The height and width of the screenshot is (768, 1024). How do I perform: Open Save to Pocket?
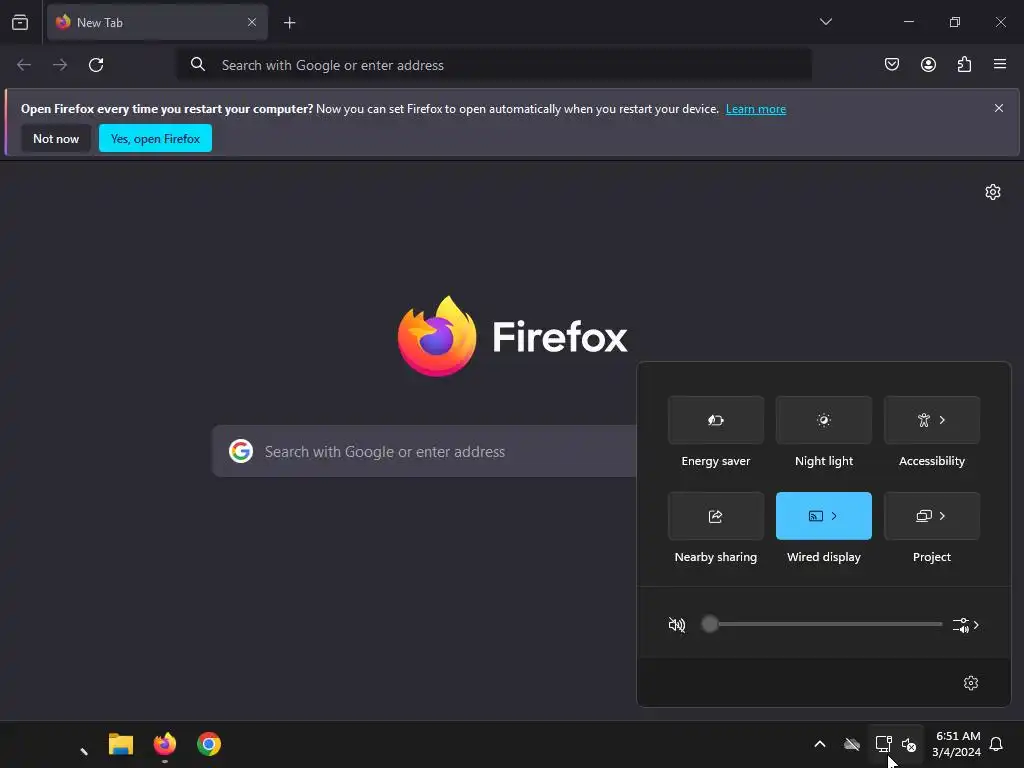click(x=891, y=64)
